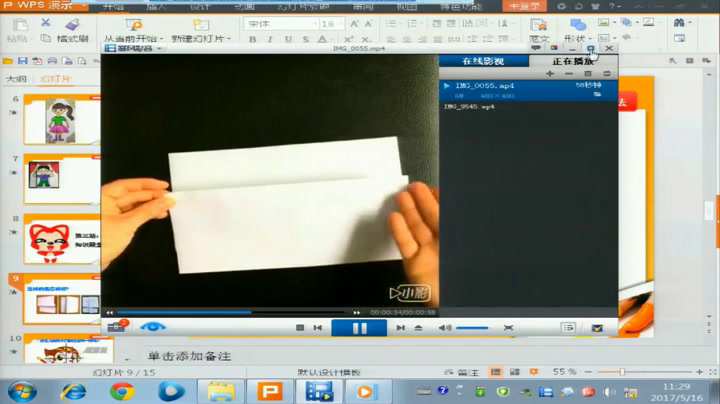Click the blue eye icon in player

(152, 327)
